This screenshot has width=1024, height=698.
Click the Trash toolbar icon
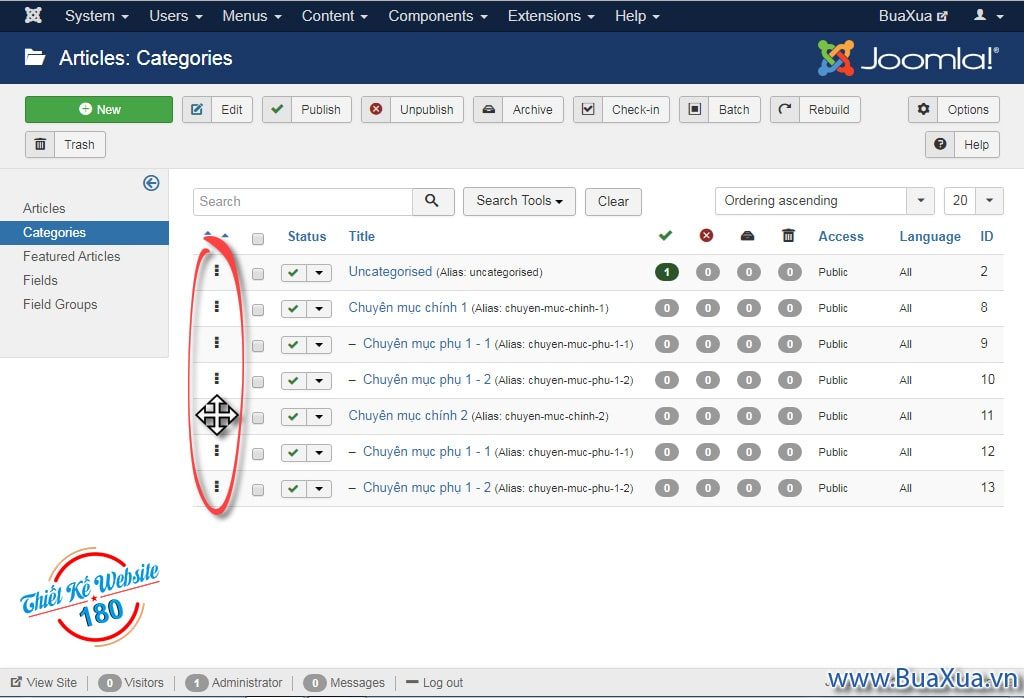click(39, 144)
